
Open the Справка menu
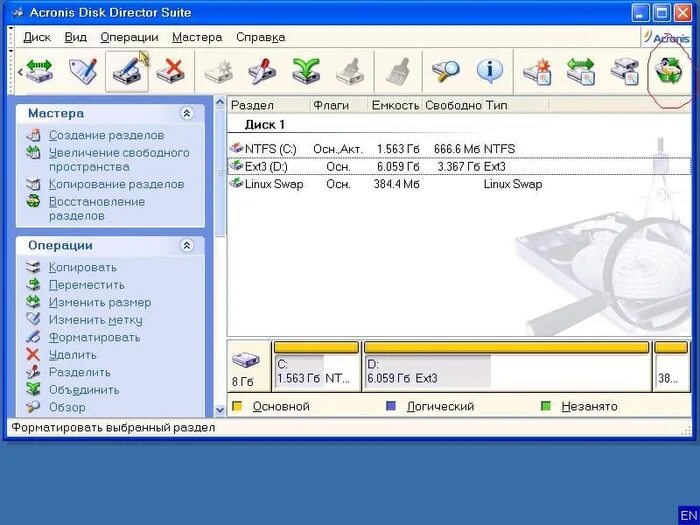261,37
